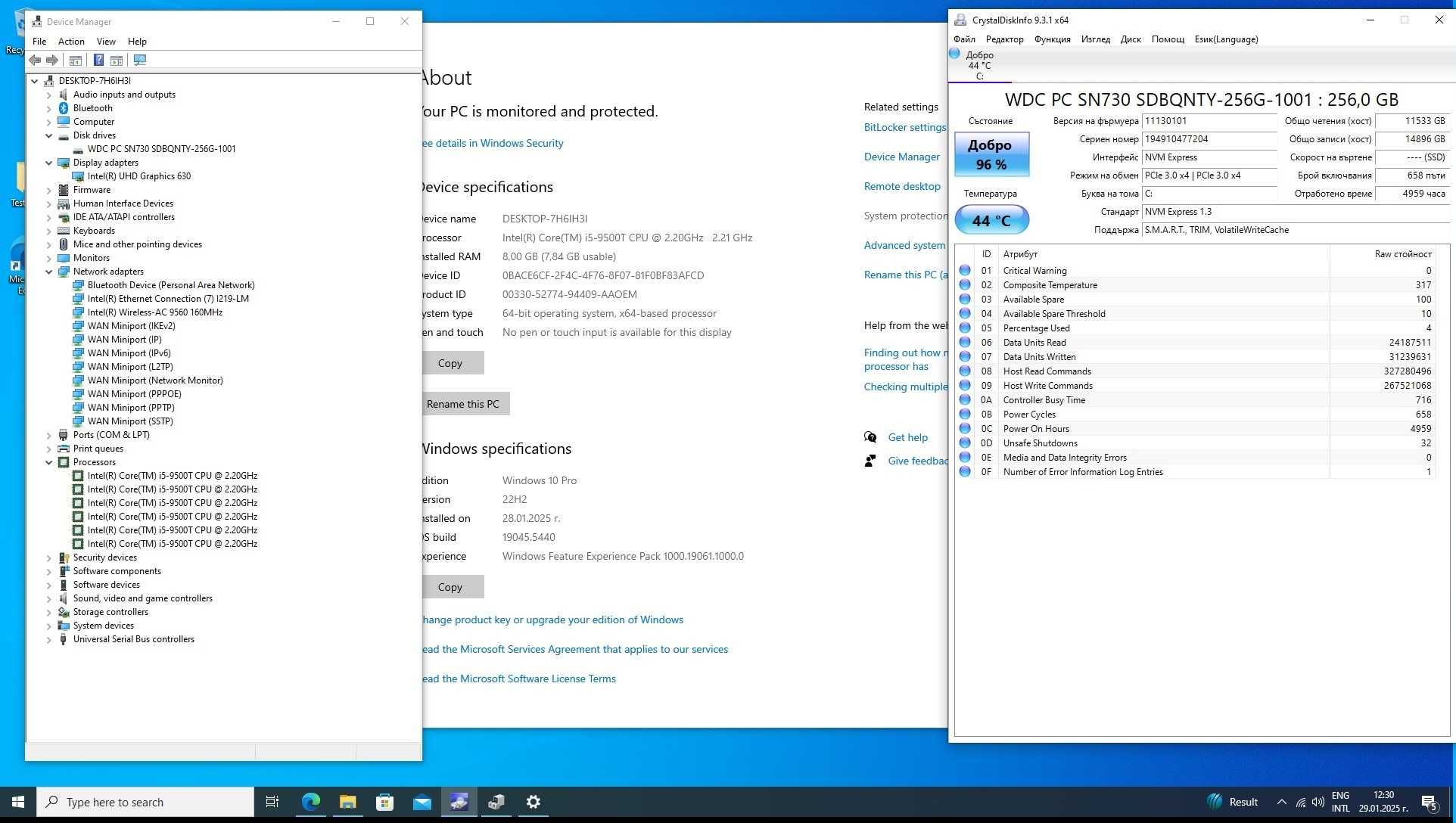Click the Forward arrow in Device Manager toolbar
This screenshot has height=823, width=1456.
(x=52, y=60)
